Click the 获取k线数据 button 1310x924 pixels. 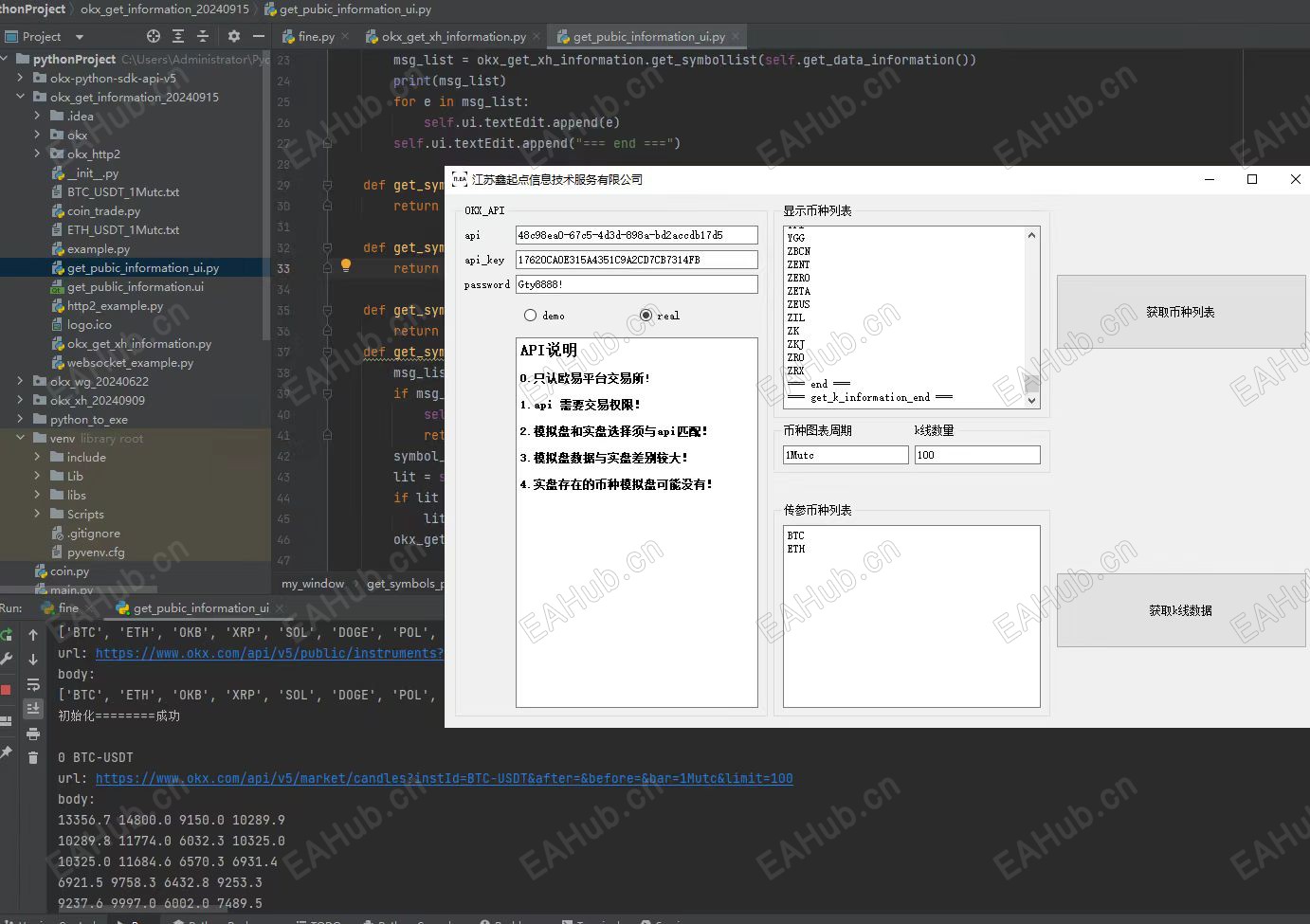point(1180,610)
